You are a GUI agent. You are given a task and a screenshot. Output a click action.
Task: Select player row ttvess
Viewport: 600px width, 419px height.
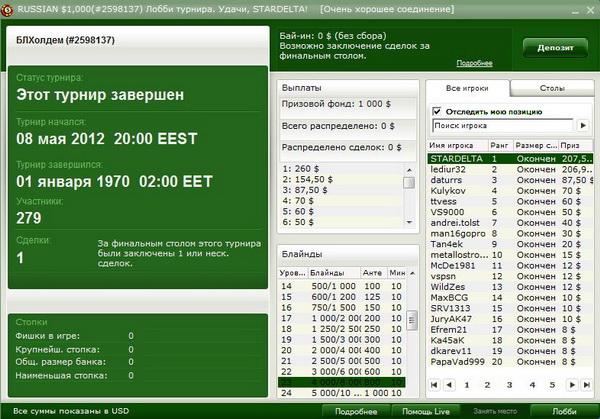point(510,201)
